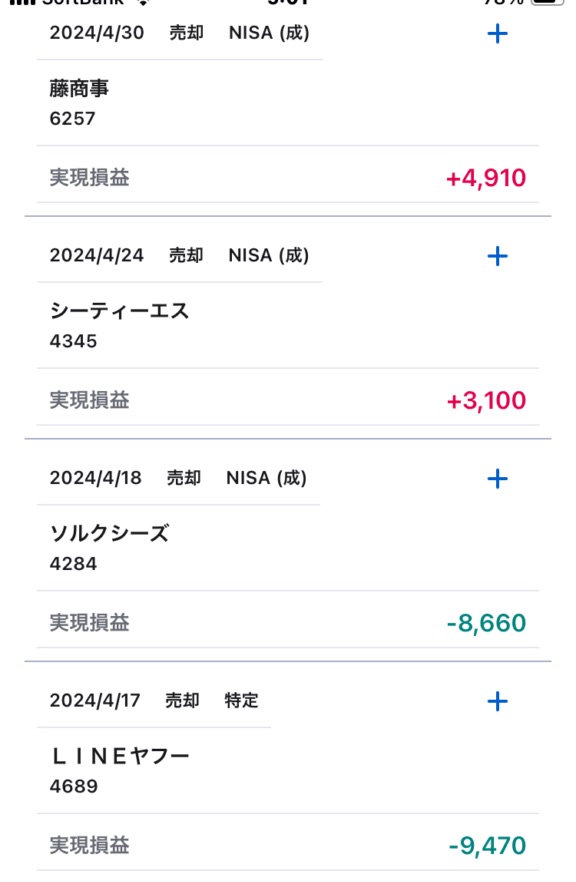Tap the シーティーエス stock name
The width and height of the screenshot is (576, 882).
click(119, 311)
